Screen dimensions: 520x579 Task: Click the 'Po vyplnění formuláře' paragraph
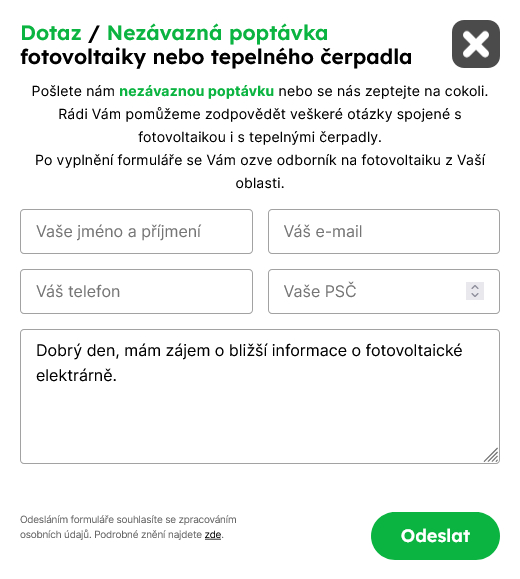tap(260, 171)
